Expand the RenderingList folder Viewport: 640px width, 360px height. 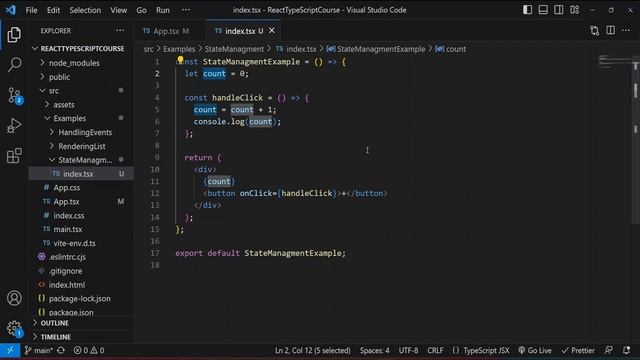pyautogui.click(x=82, y=146)
